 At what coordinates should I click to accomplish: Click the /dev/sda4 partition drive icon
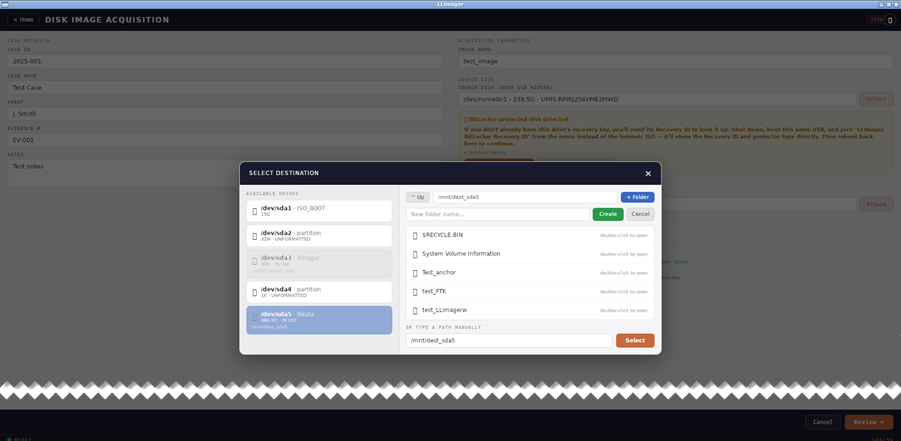point(255,292)
